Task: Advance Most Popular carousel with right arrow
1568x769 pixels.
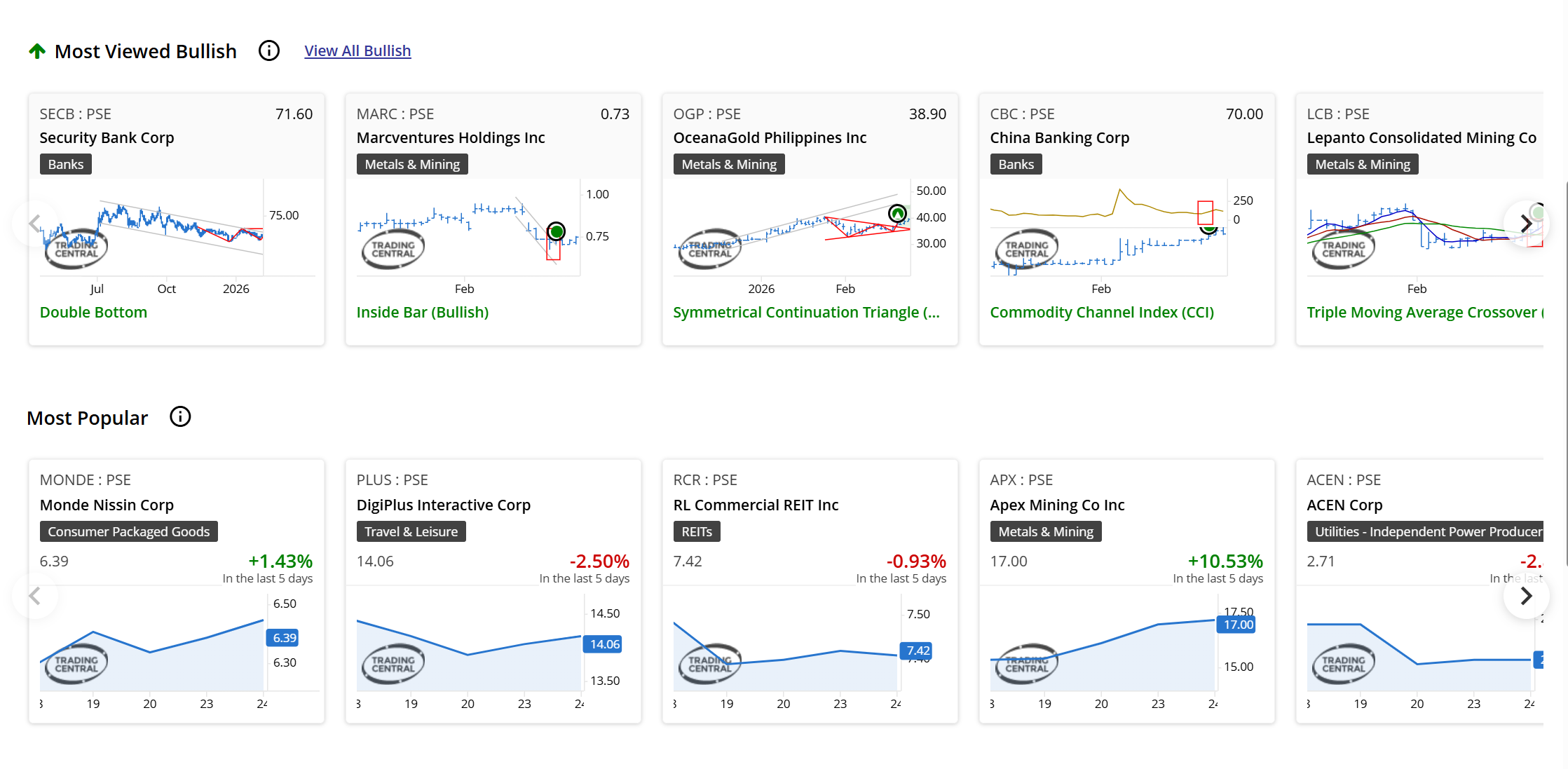Action: click(1525, 596)
